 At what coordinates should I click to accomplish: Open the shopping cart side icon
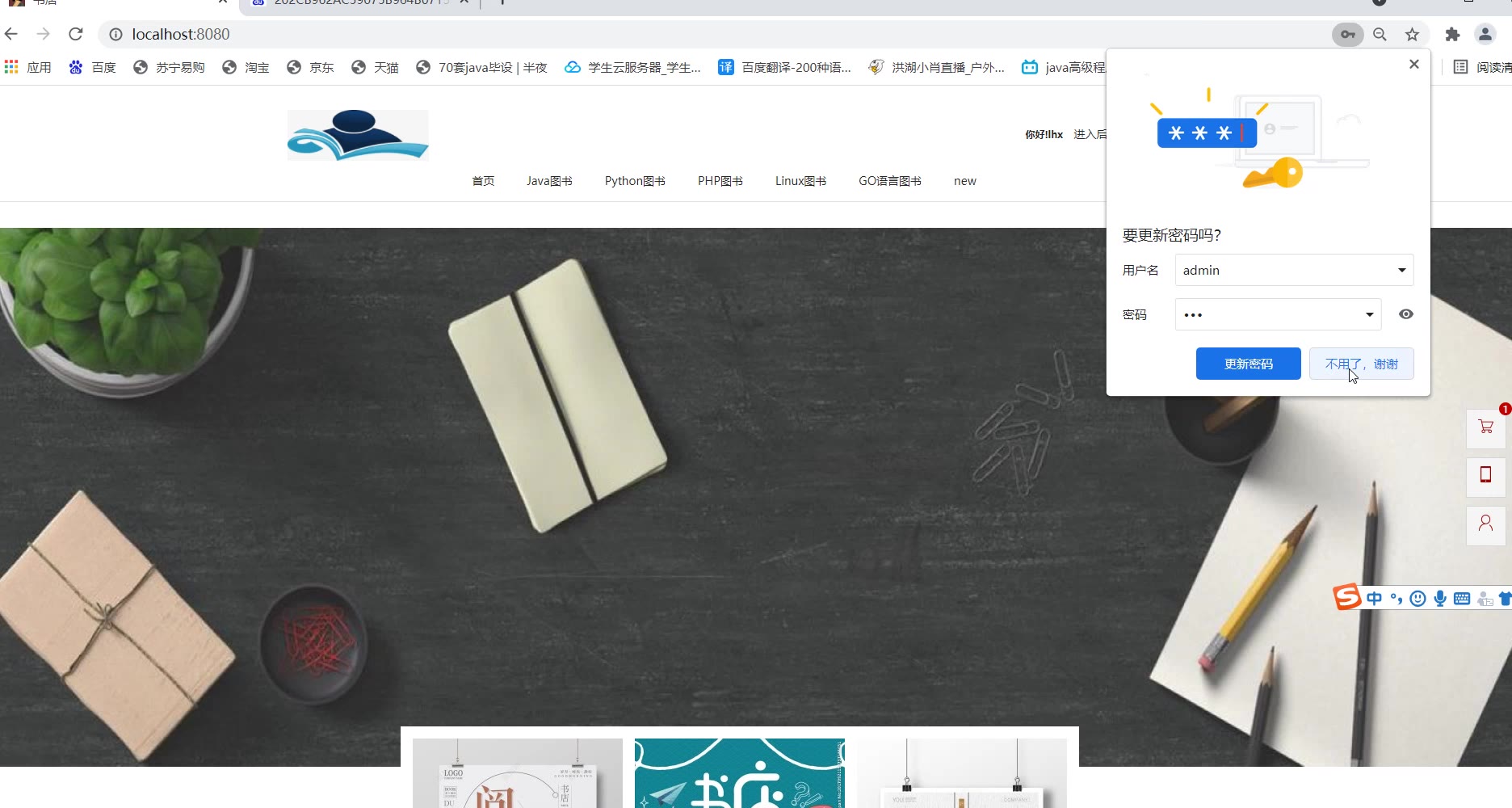(x=1486, y=428)
